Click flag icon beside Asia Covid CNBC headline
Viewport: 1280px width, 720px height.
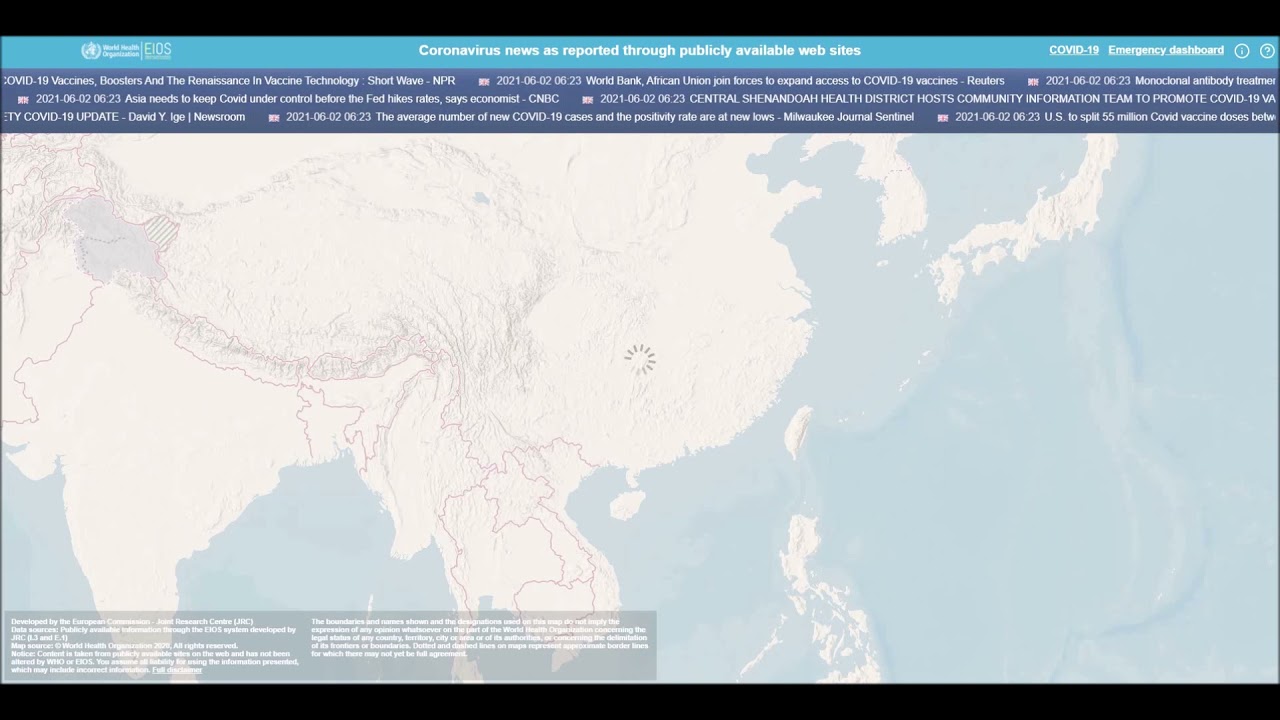(23, 100)
